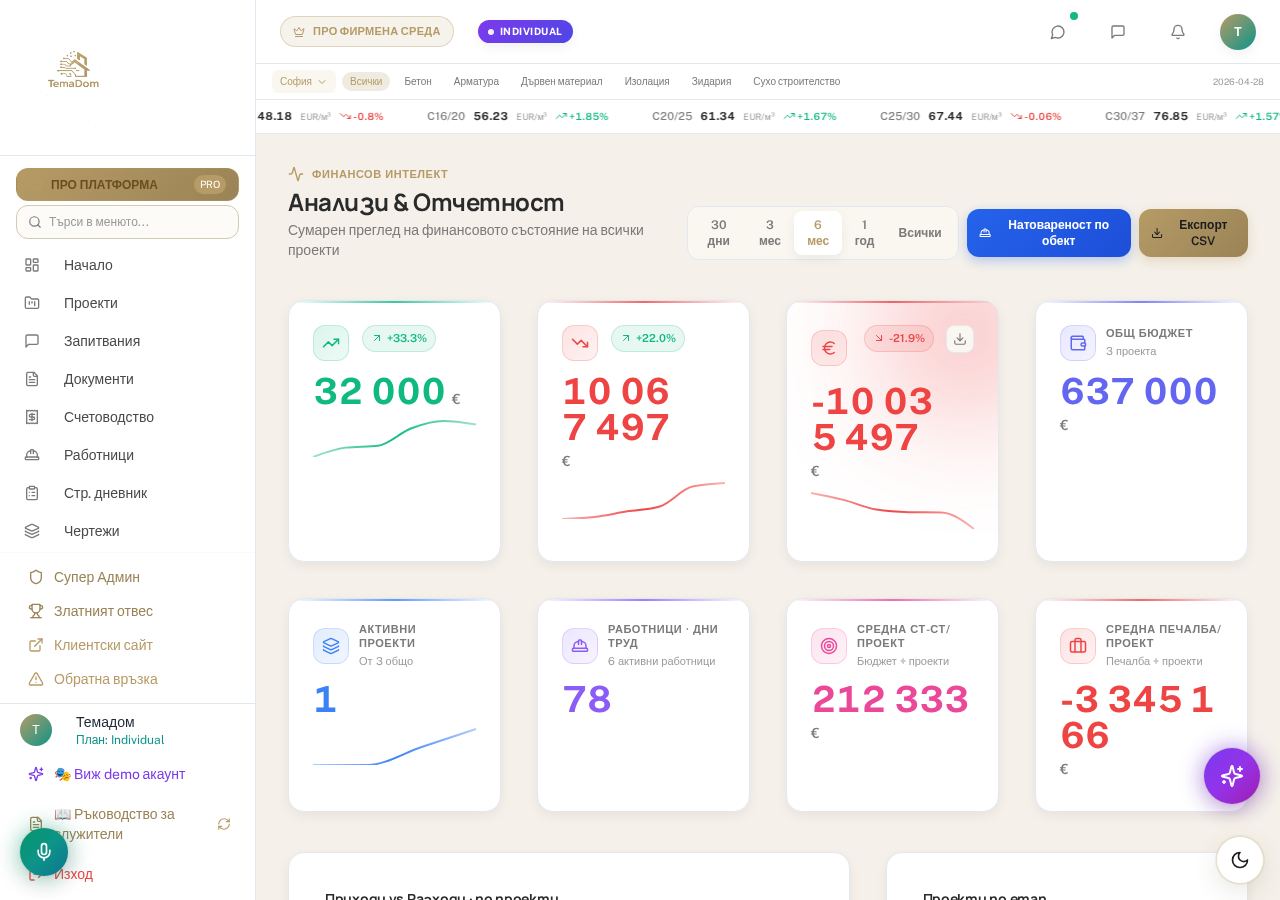Select the 30 дни period
This screenshot has width=1280, height=900.
pos(719,233)
